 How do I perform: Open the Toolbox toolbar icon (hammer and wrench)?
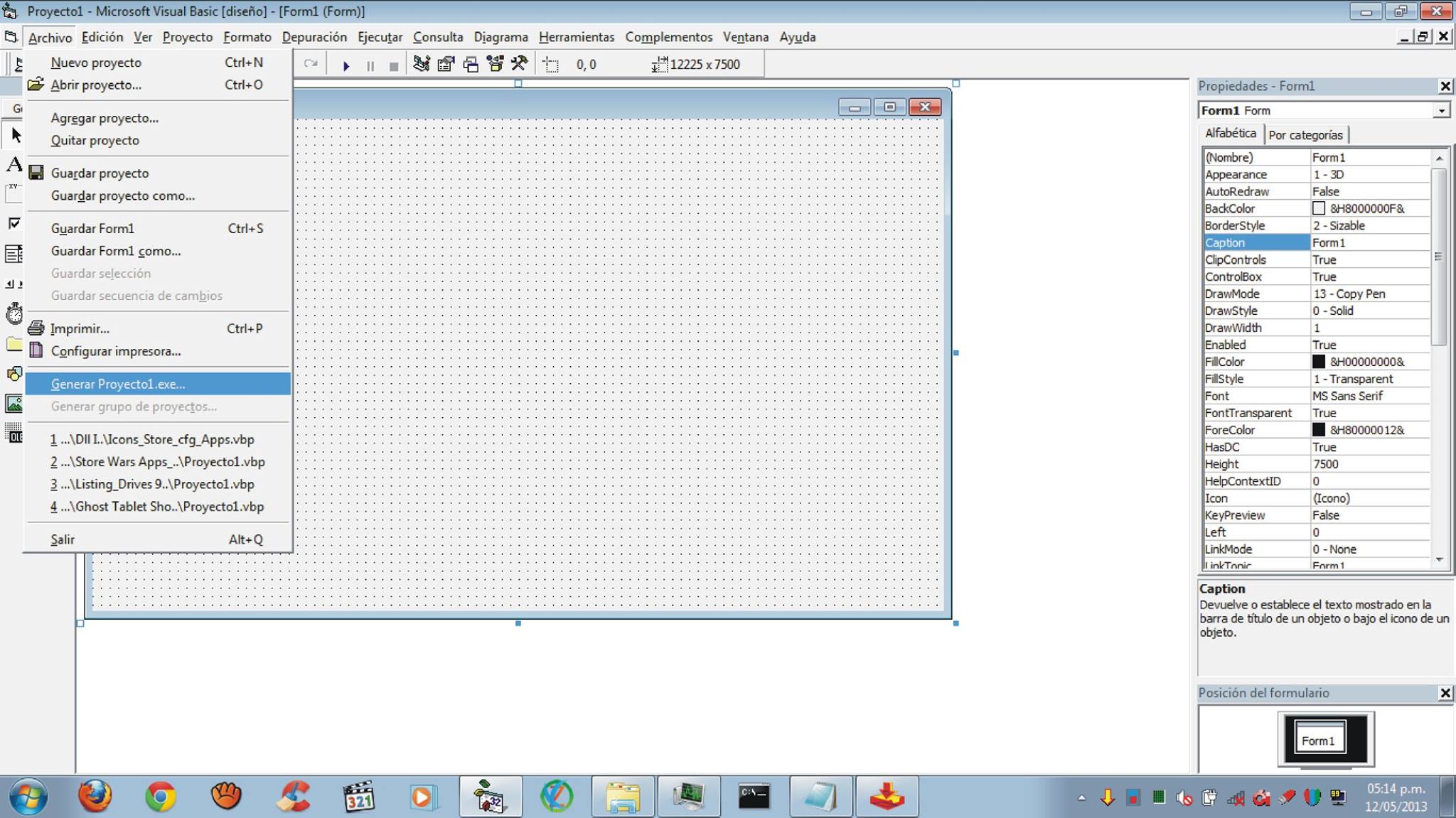click(519, 64)
